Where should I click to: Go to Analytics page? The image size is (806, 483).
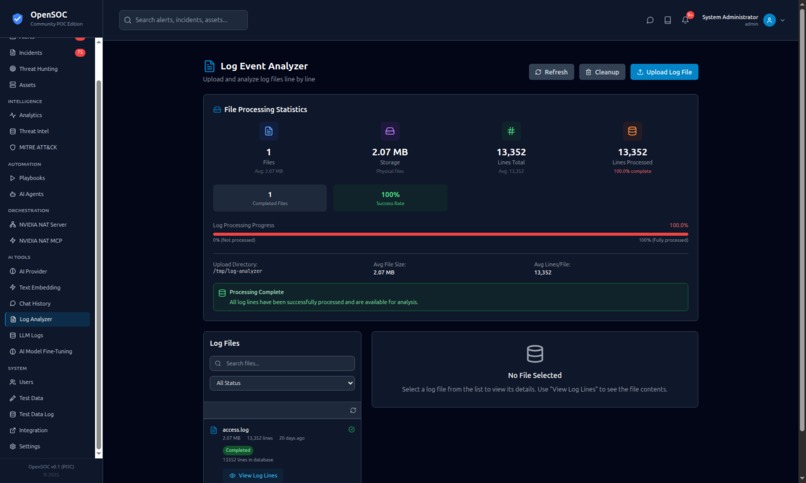pos(47,115)
